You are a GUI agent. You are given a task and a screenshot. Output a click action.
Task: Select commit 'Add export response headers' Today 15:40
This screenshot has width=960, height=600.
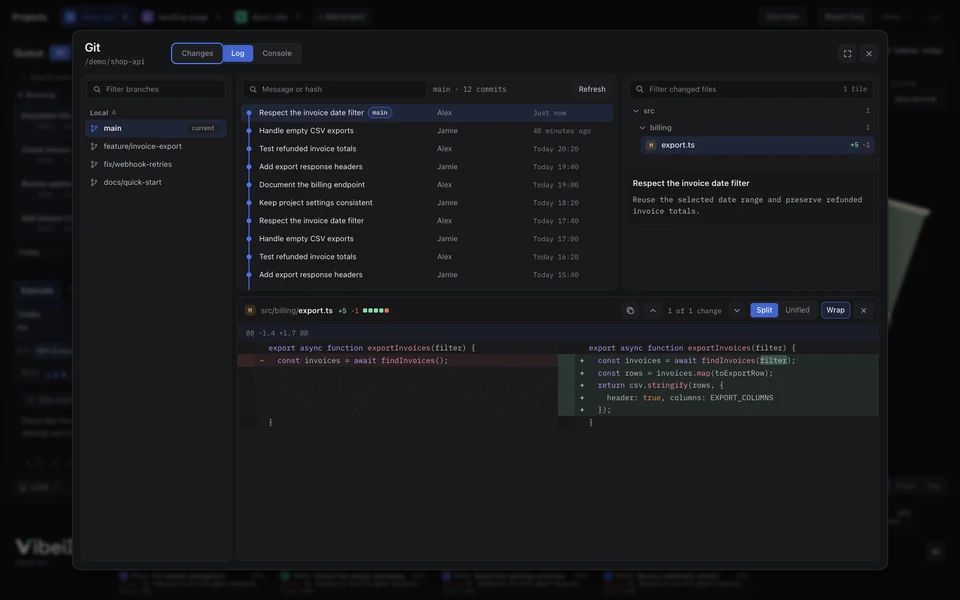[427, 275]
